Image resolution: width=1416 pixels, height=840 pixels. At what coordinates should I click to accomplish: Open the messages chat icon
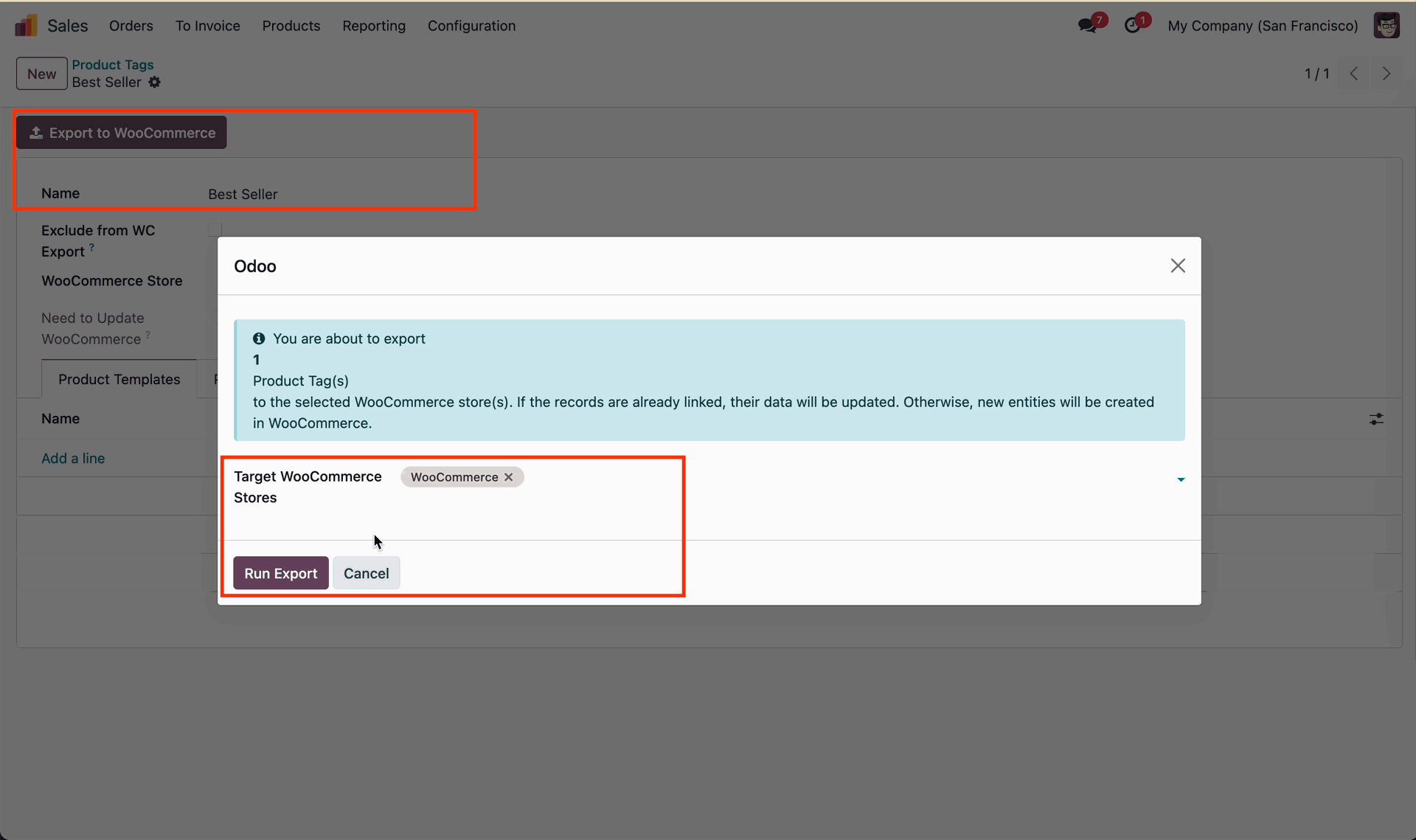(x=1087, y=26)
